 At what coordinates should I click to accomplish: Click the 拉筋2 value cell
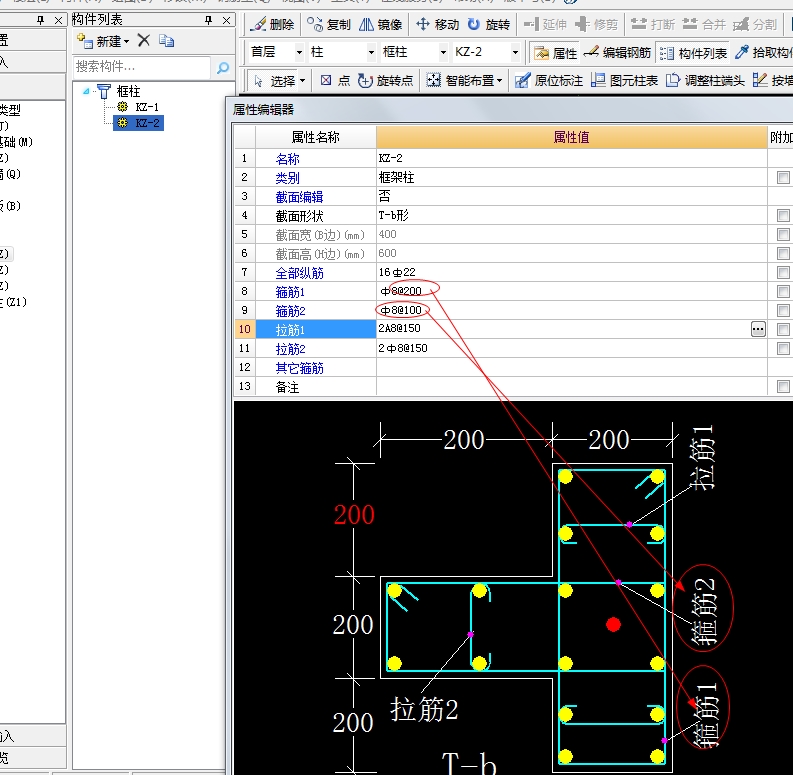[x=571, y=349]
